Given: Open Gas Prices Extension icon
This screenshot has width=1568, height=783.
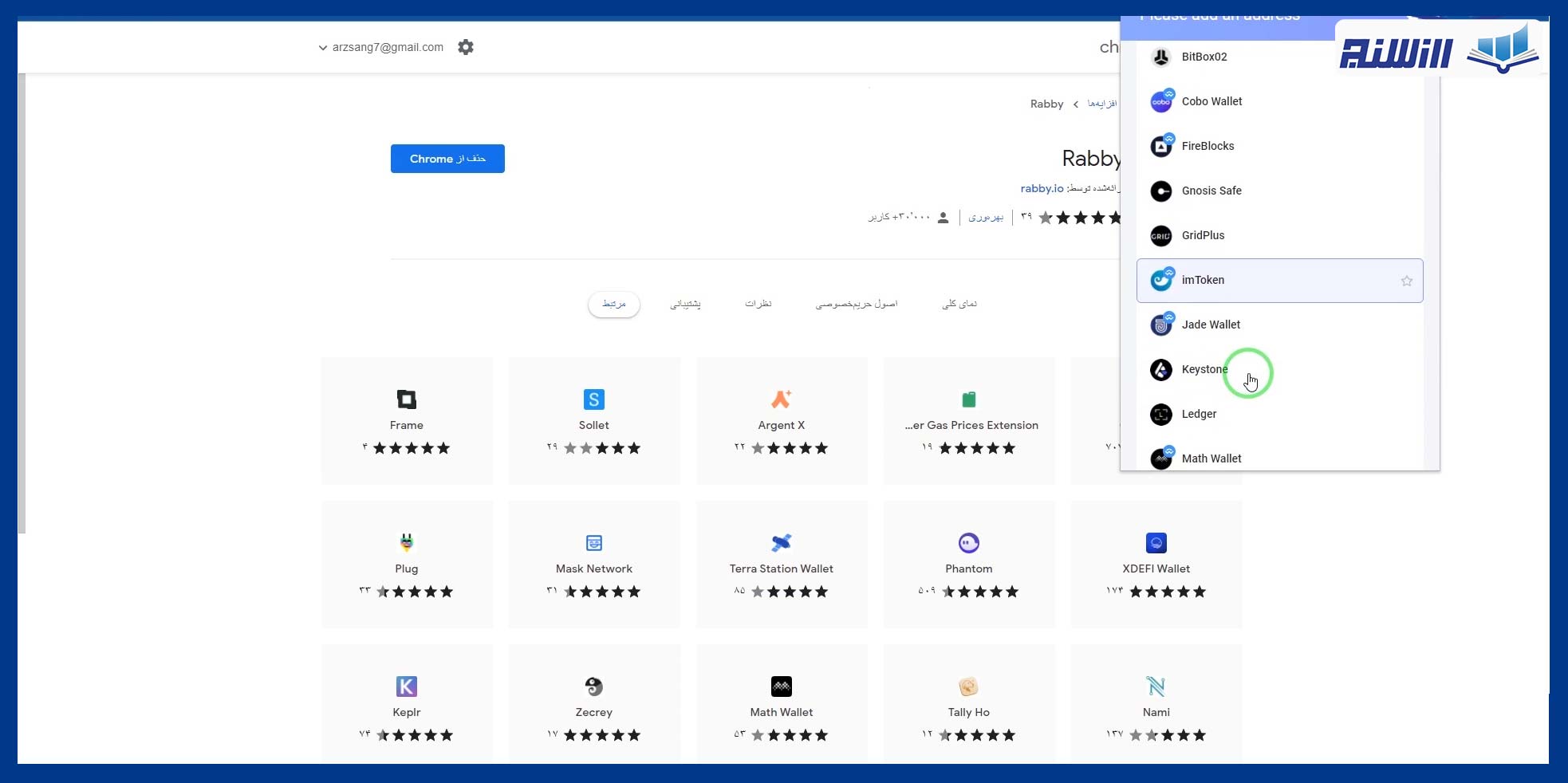Looking at the screenshot, I should (969, 399).
